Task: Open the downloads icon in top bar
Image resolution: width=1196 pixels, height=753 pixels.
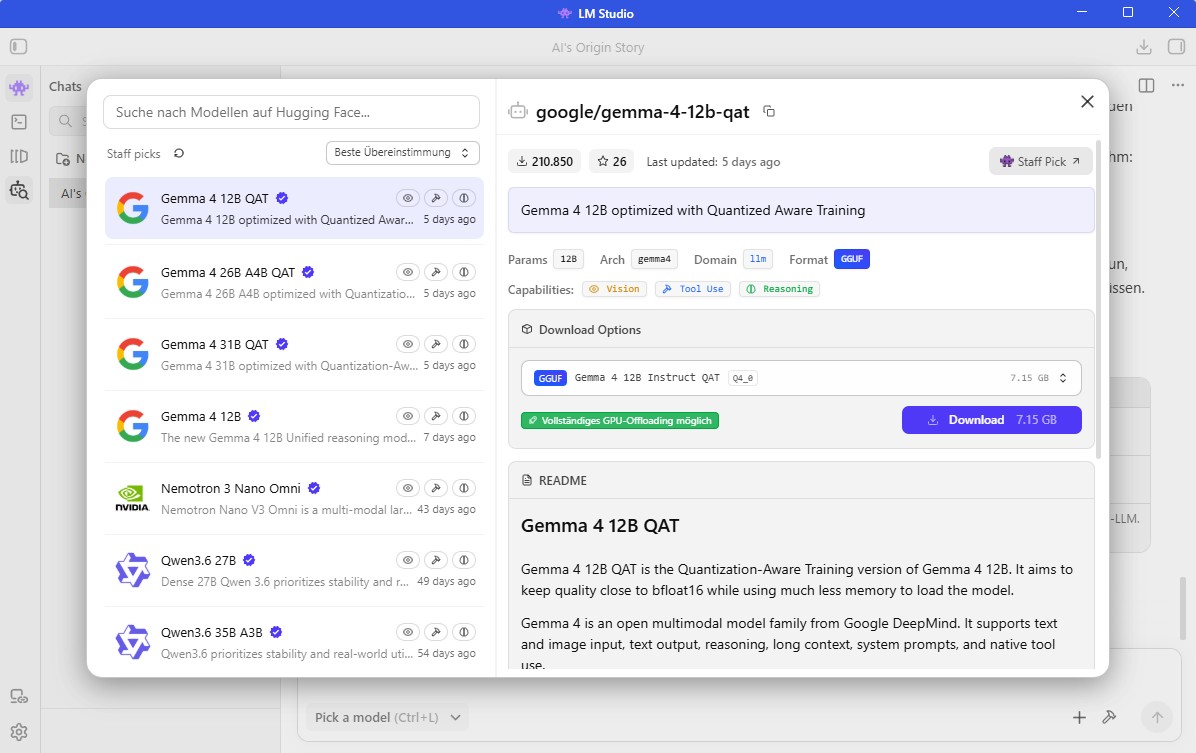Action: click(x=1143, y=47)
